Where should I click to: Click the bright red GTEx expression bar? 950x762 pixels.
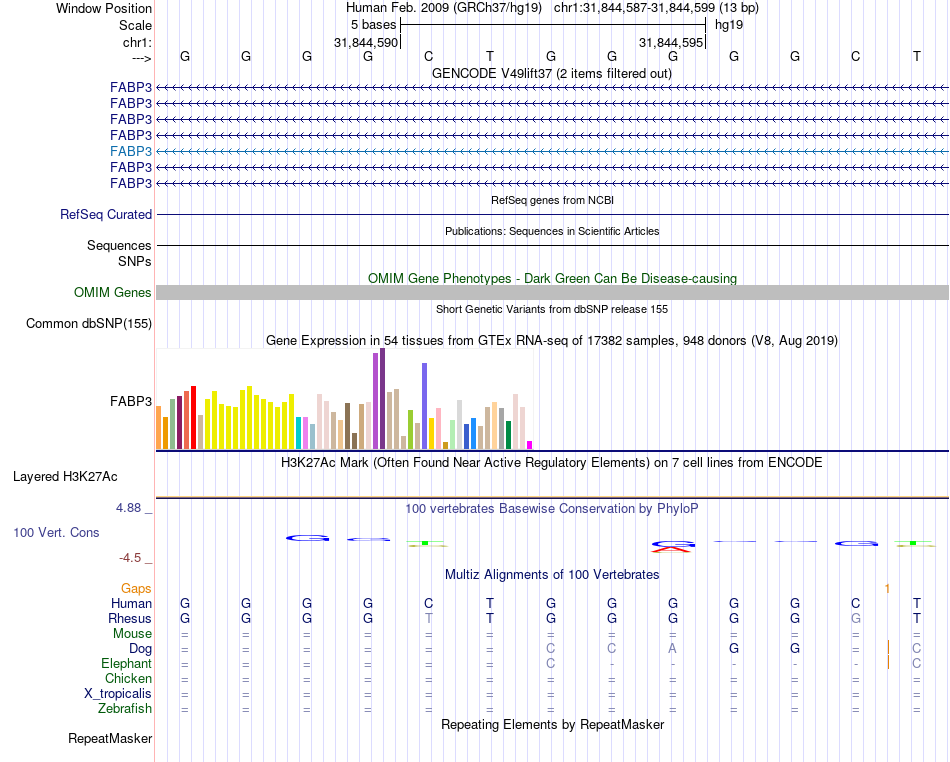(193, 417)
